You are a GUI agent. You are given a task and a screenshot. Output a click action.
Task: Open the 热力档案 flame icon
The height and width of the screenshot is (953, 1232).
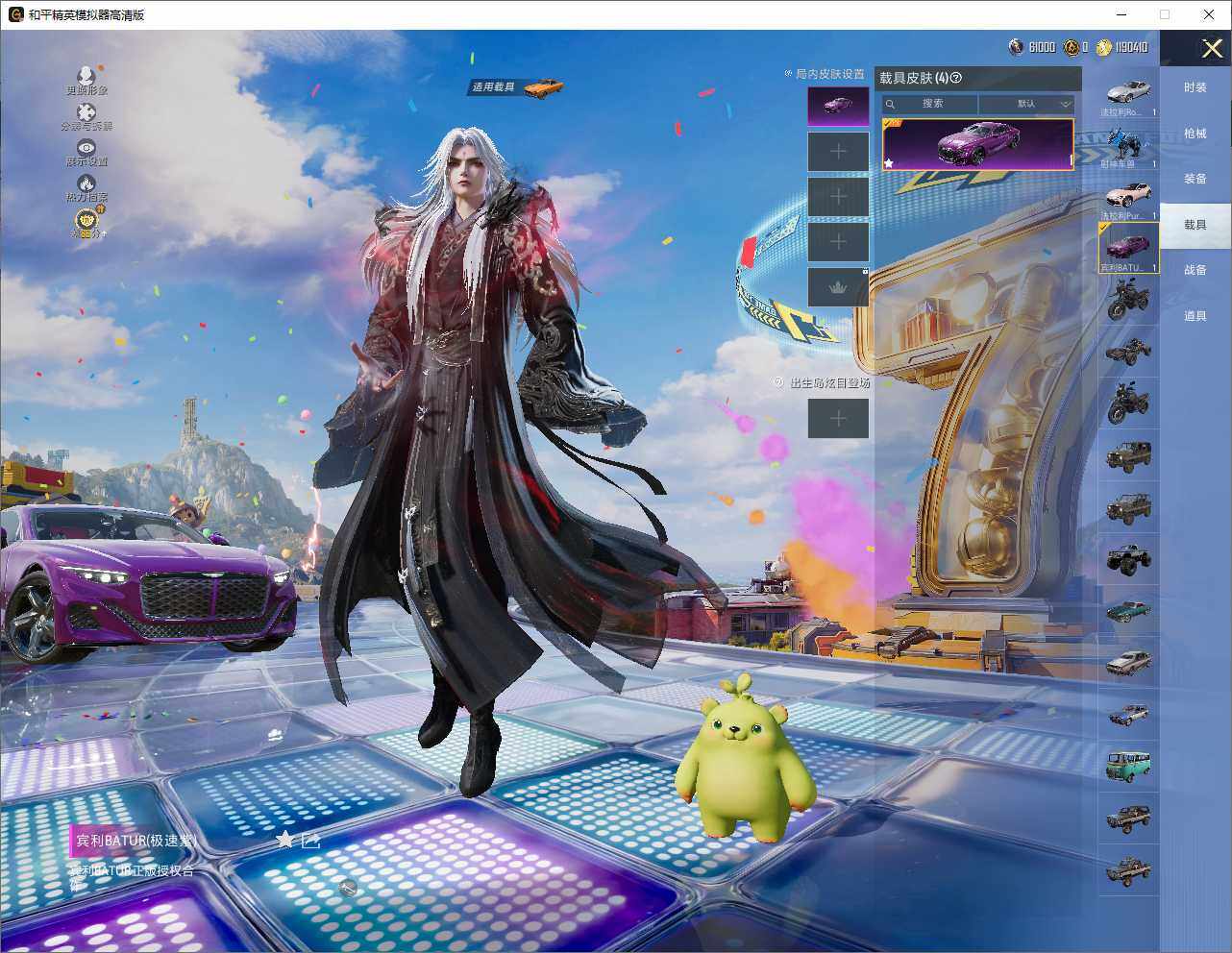click(x=86, y=183)
